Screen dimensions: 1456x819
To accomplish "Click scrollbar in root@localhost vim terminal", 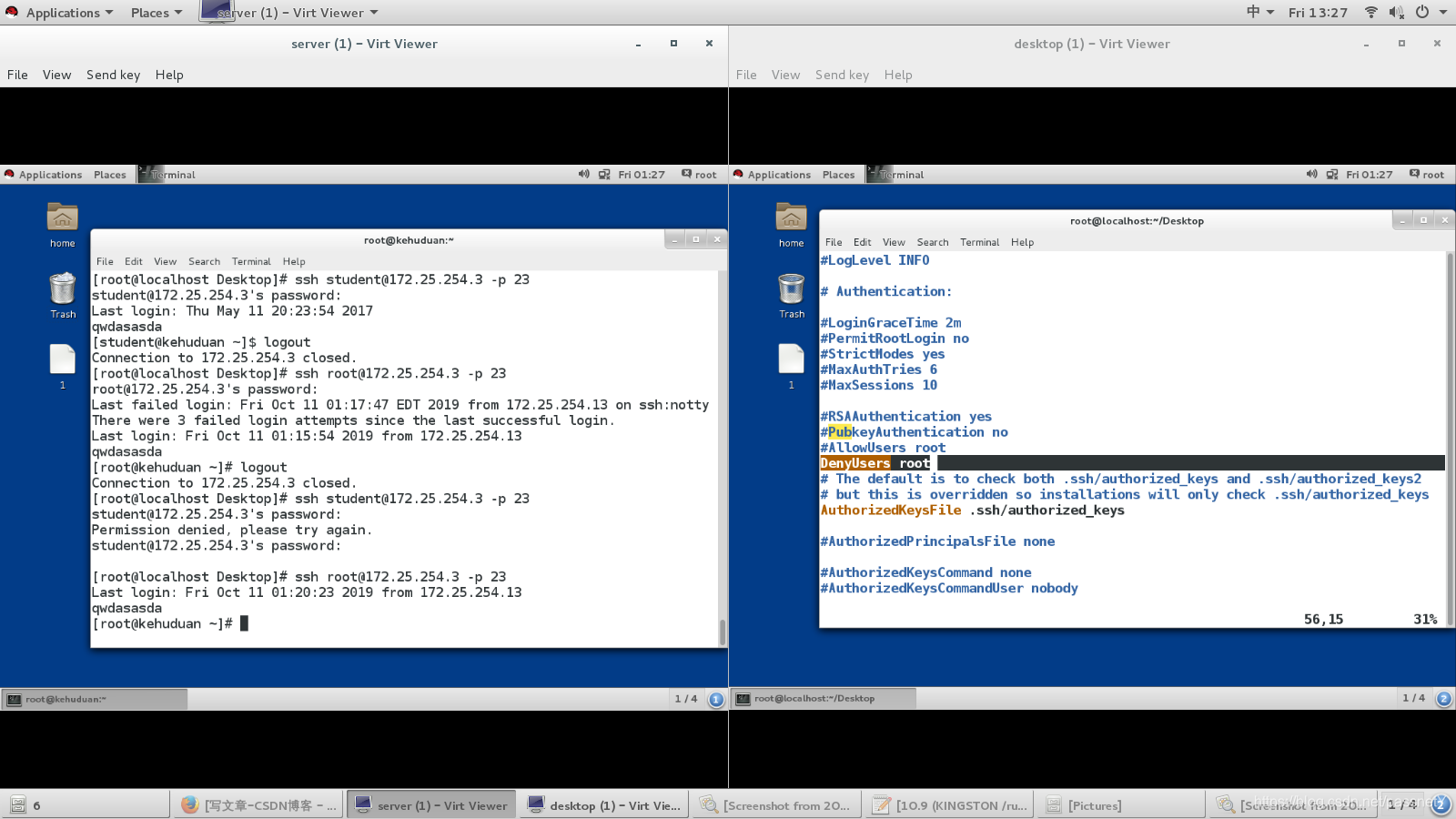I will point(1450,439).
